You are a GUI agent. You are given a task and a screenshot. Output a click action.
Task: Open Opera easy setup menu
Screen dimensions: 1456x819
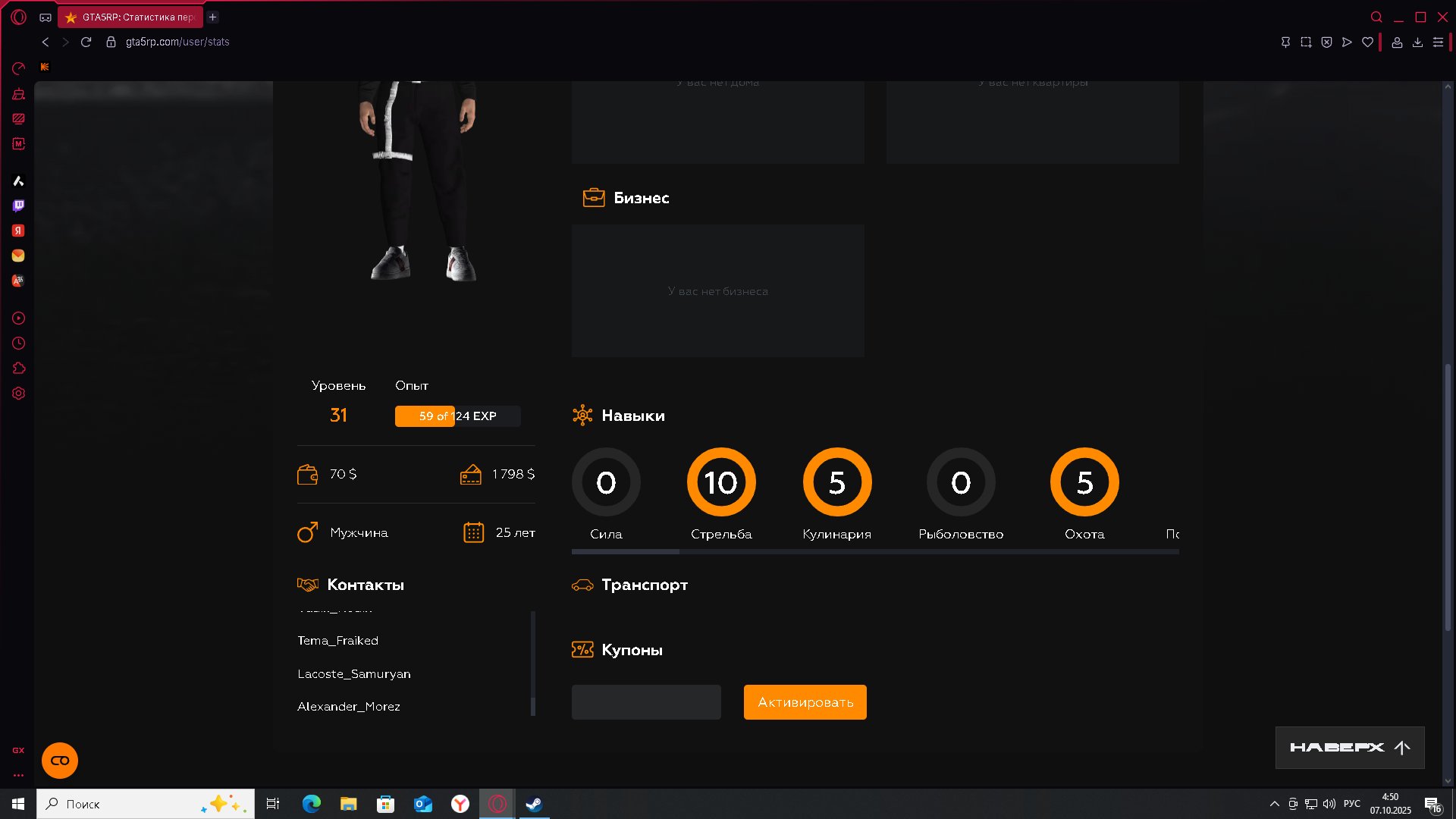pos(1438,42)
